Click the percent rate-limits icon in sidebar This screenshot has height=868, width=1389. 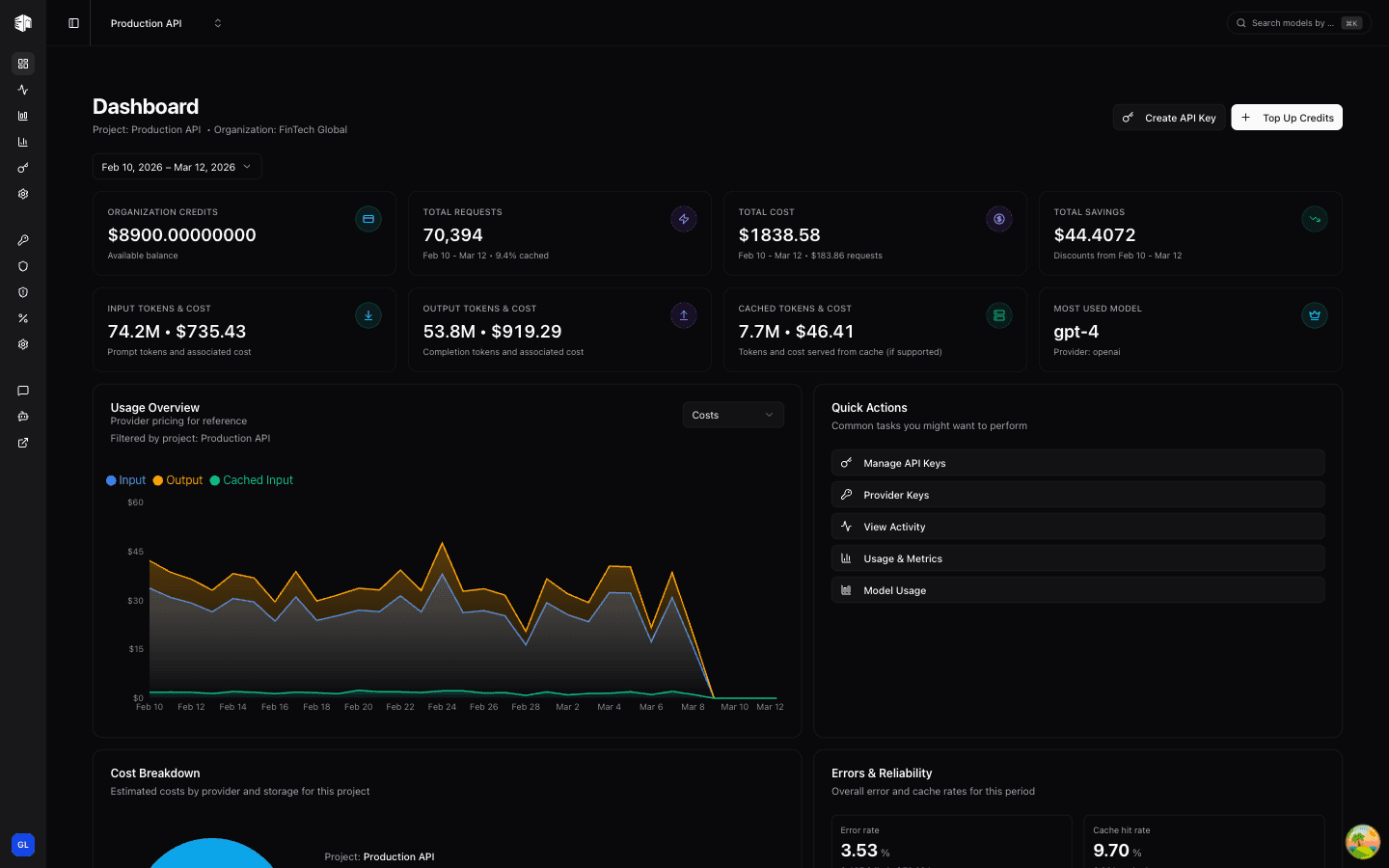(x=23, y=318)
